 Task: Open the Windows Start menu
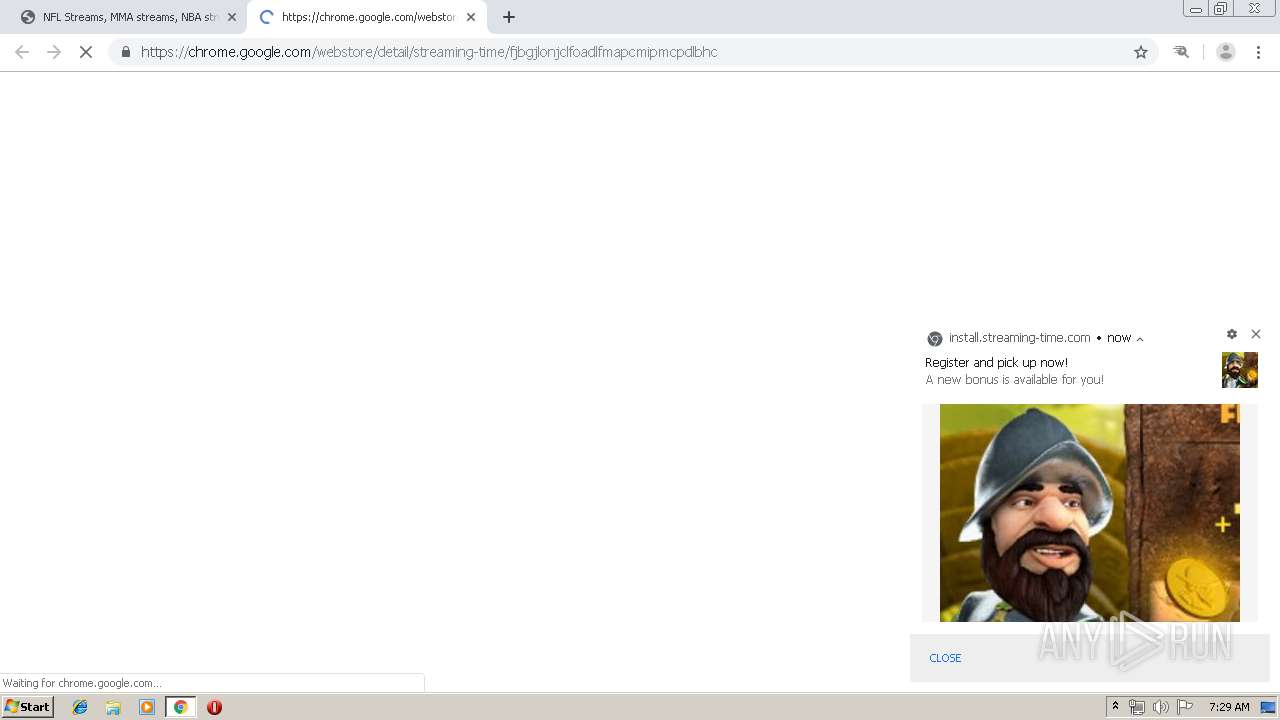coord(28,707)
